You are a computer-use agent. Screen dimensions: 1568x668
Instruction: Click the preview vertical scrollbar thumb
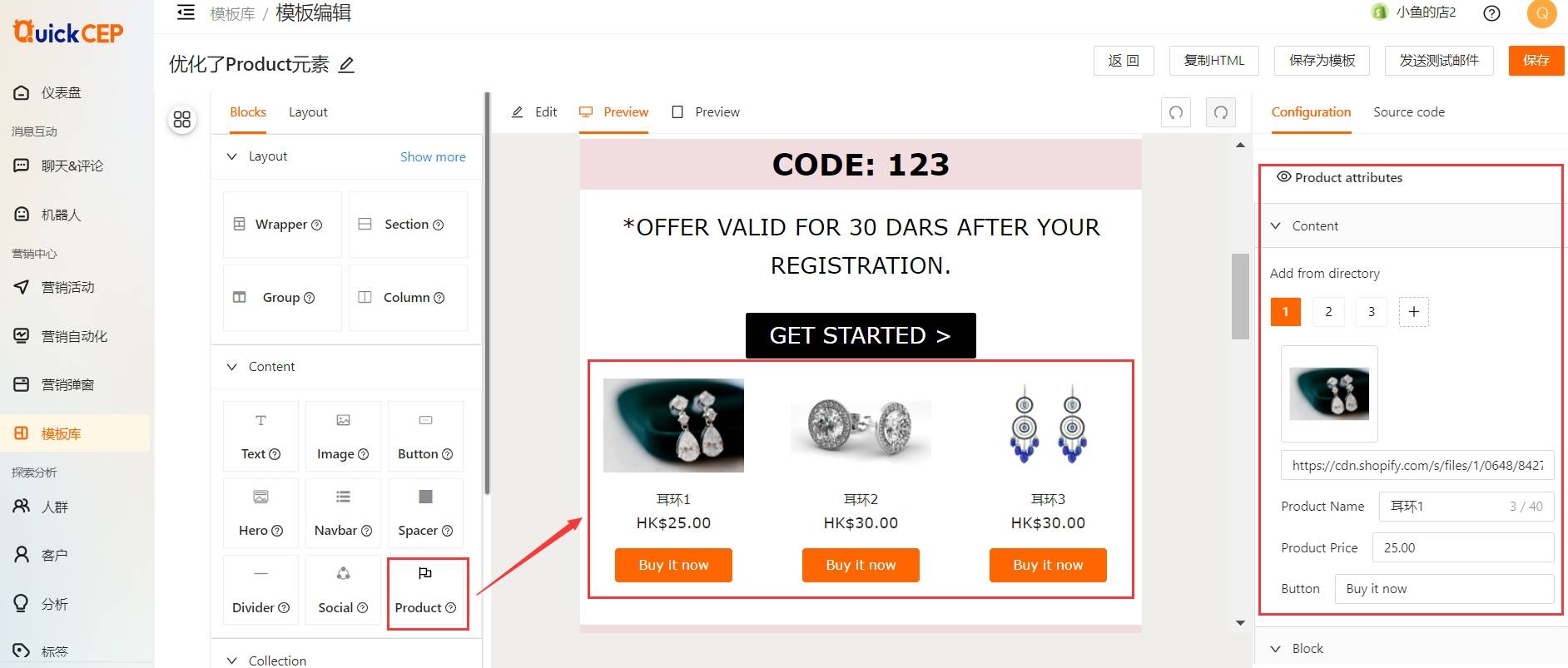[1240, 296]
